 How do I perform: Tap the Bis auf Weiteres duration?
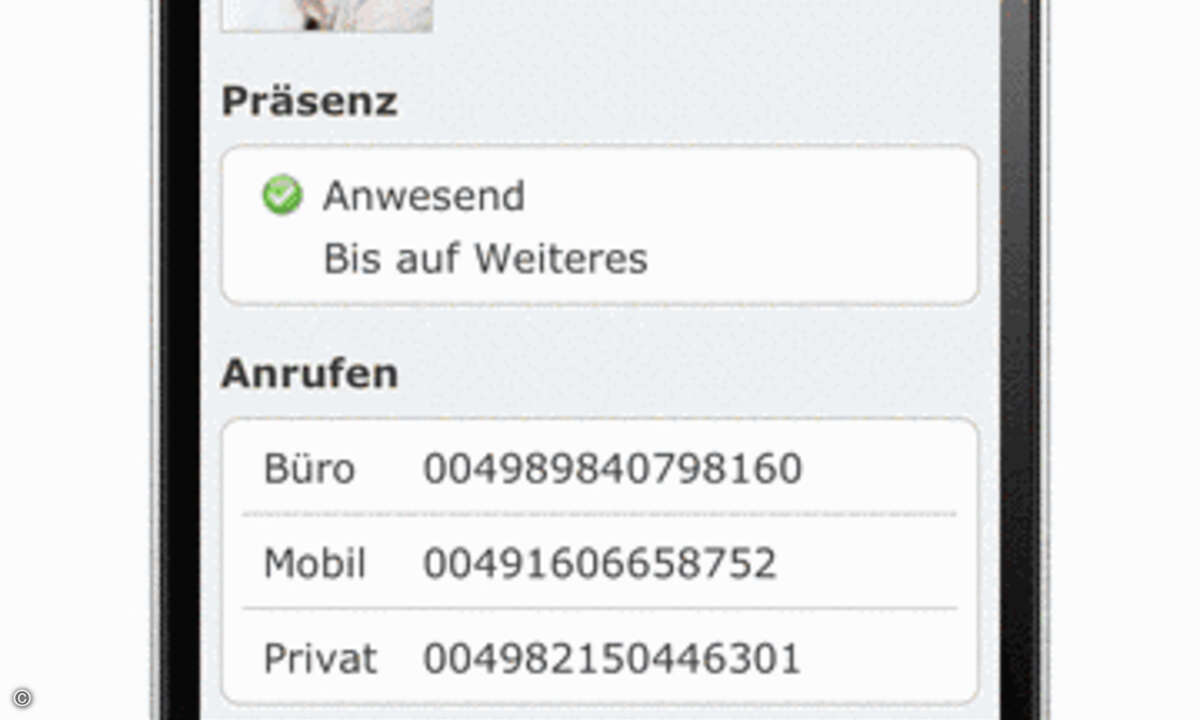(485, 258)
